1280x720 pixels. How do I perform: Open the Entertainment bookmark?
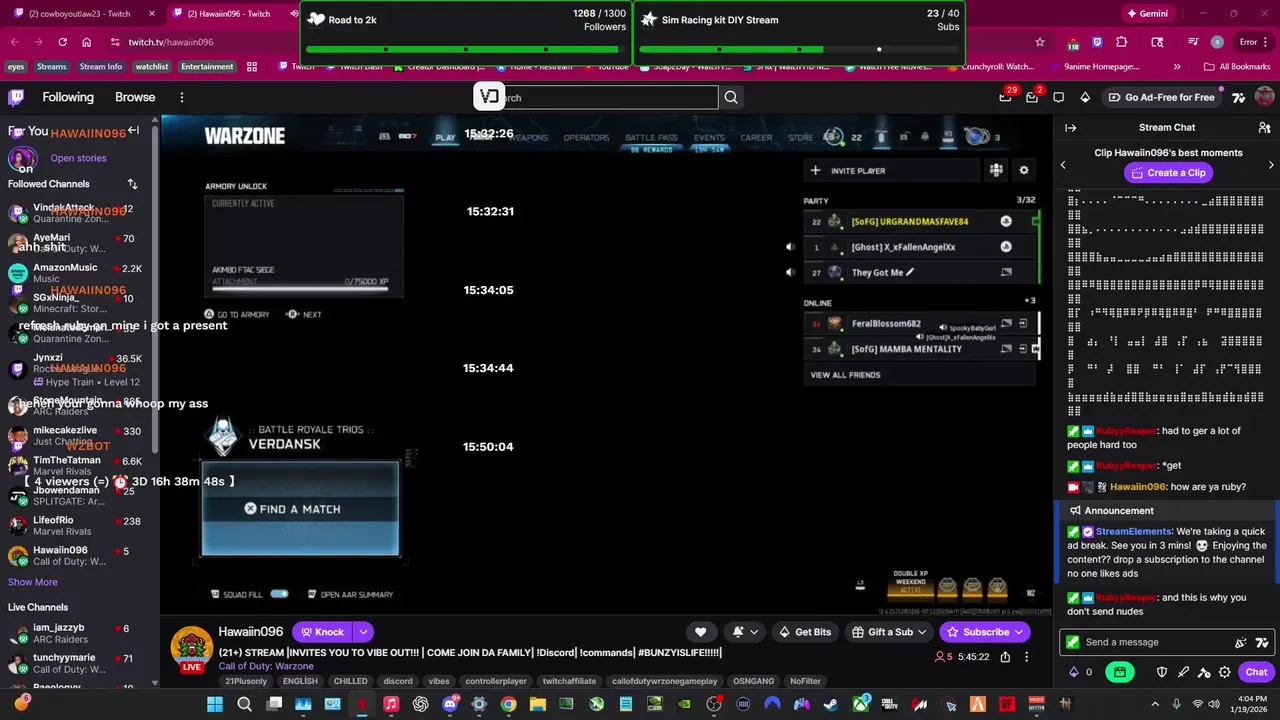pos(207,67)
